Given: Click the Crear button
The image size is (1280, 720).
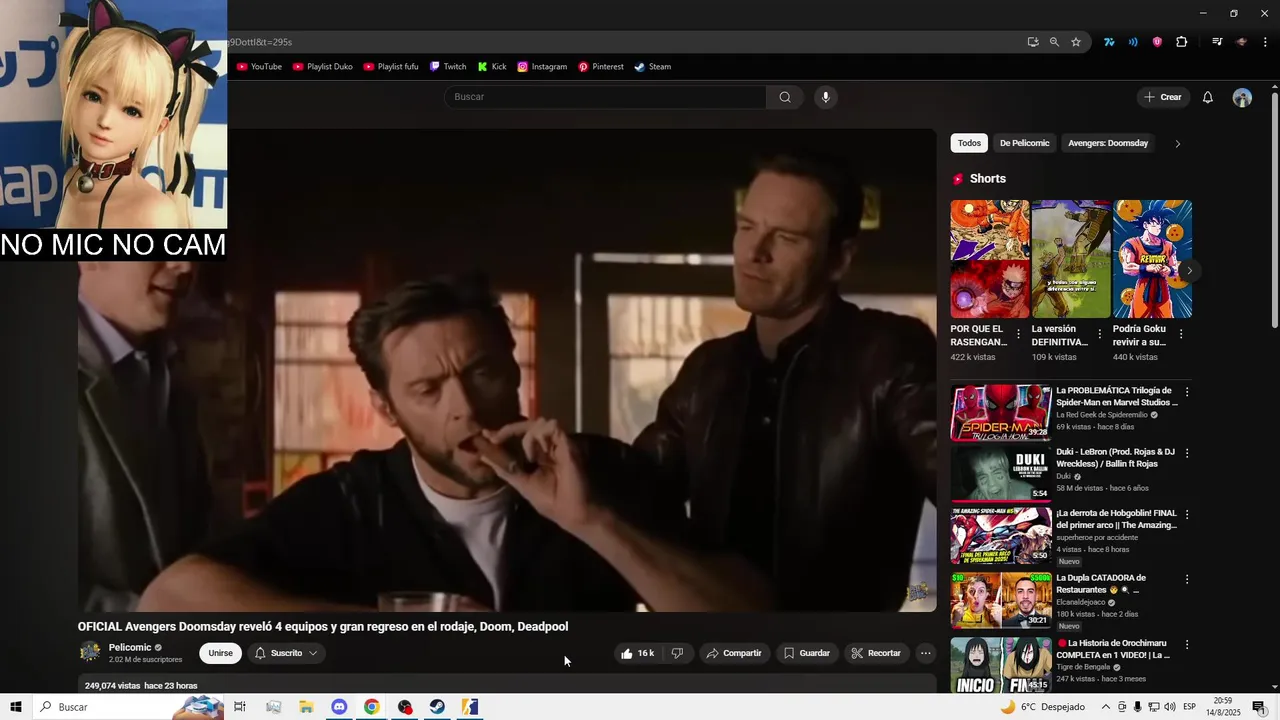Looking at the screenshot, I should [1163, 97].
